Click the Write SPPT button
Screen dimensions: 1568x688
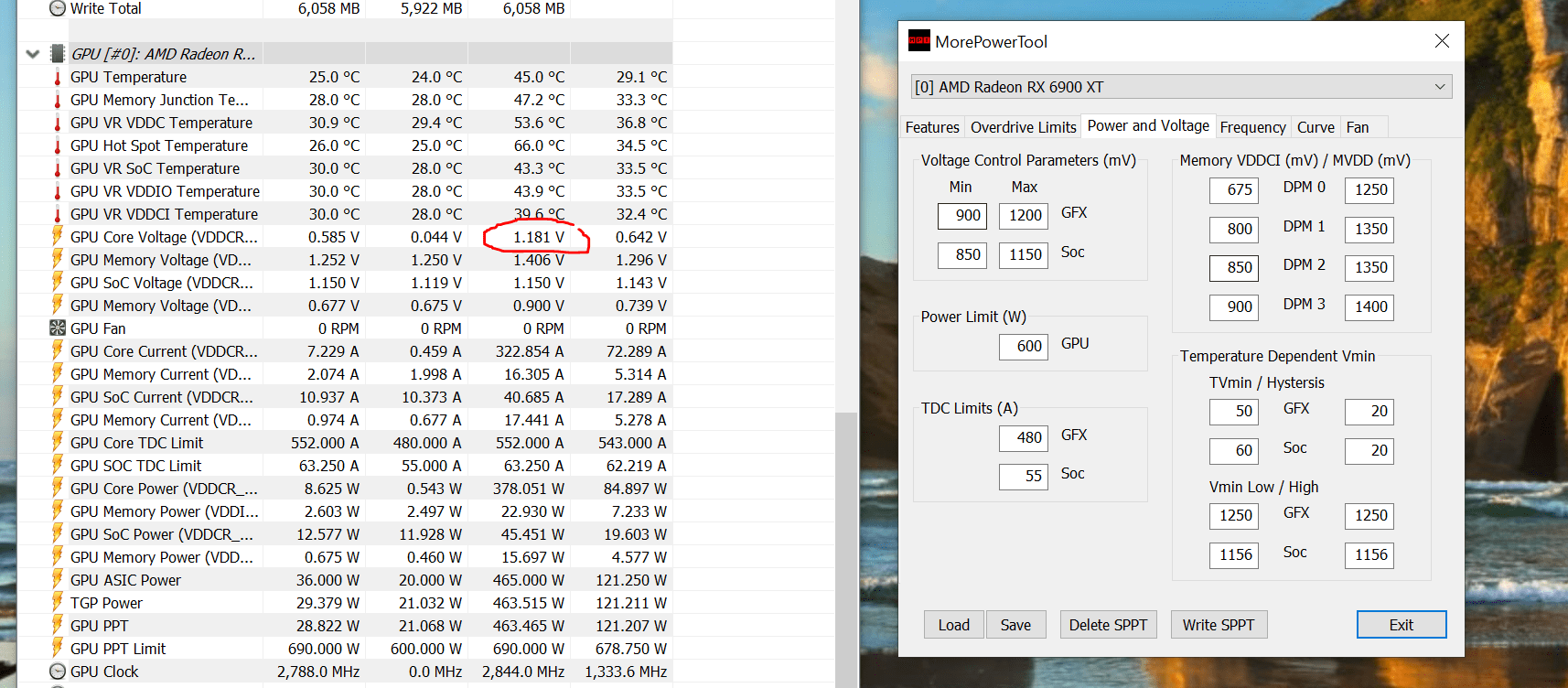coord(1219,625)
